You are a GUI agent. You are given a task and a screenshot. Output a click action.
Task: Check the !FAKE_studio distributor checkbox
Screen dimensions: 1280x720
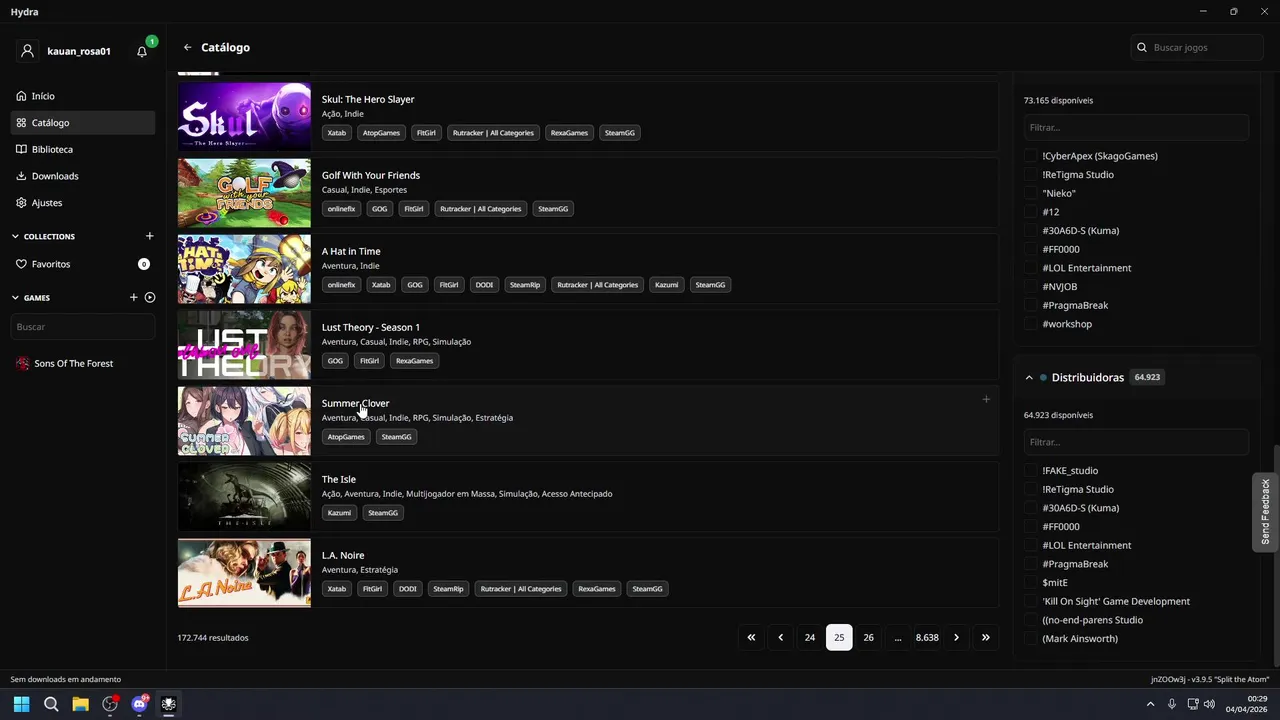(x=1030, y=470)
